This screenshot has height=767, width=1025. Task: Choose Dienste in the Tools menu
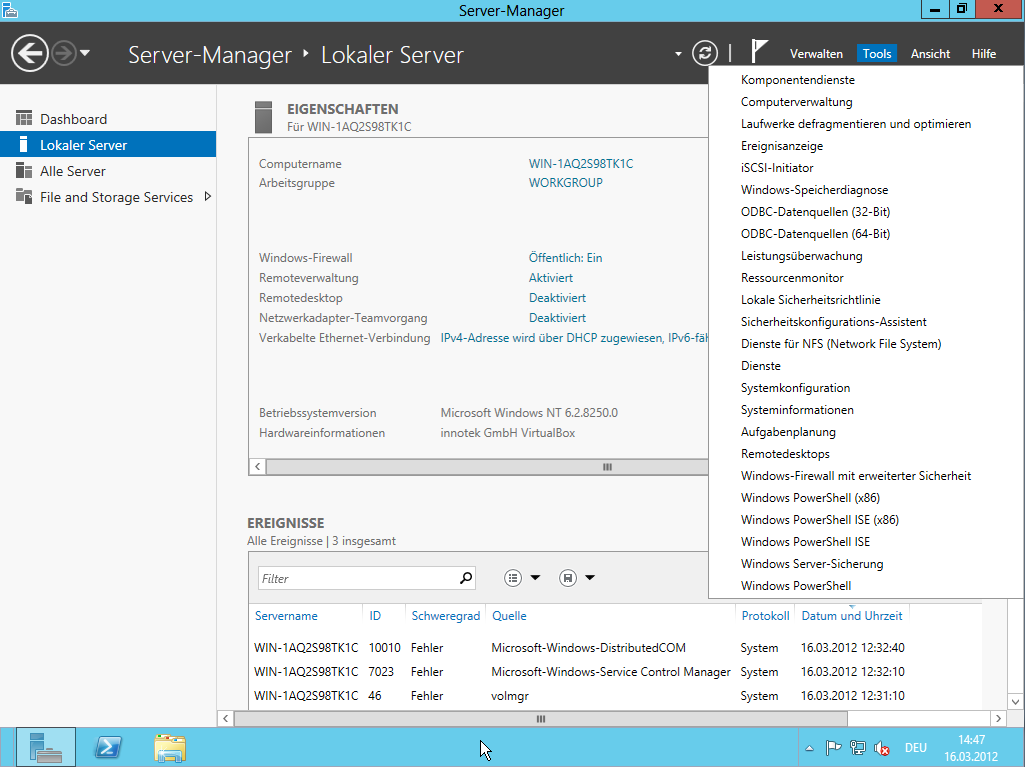(x=761, y=366)
